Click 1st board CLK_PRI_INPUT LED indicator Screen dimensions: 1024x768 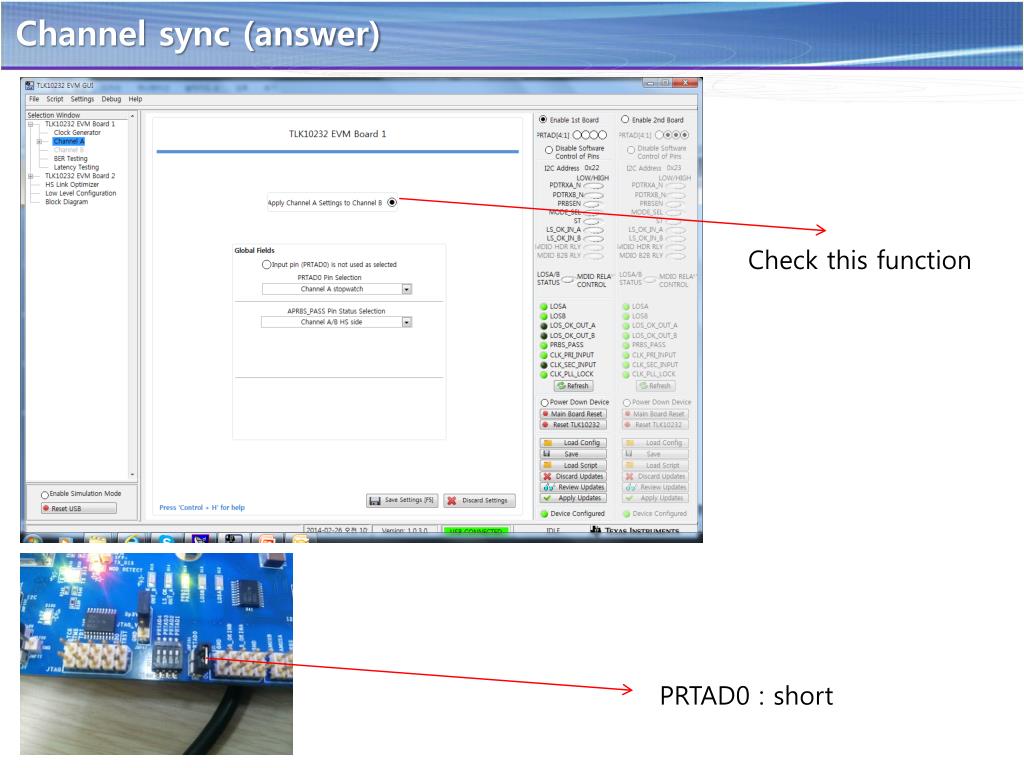click(x=543, y=355)
